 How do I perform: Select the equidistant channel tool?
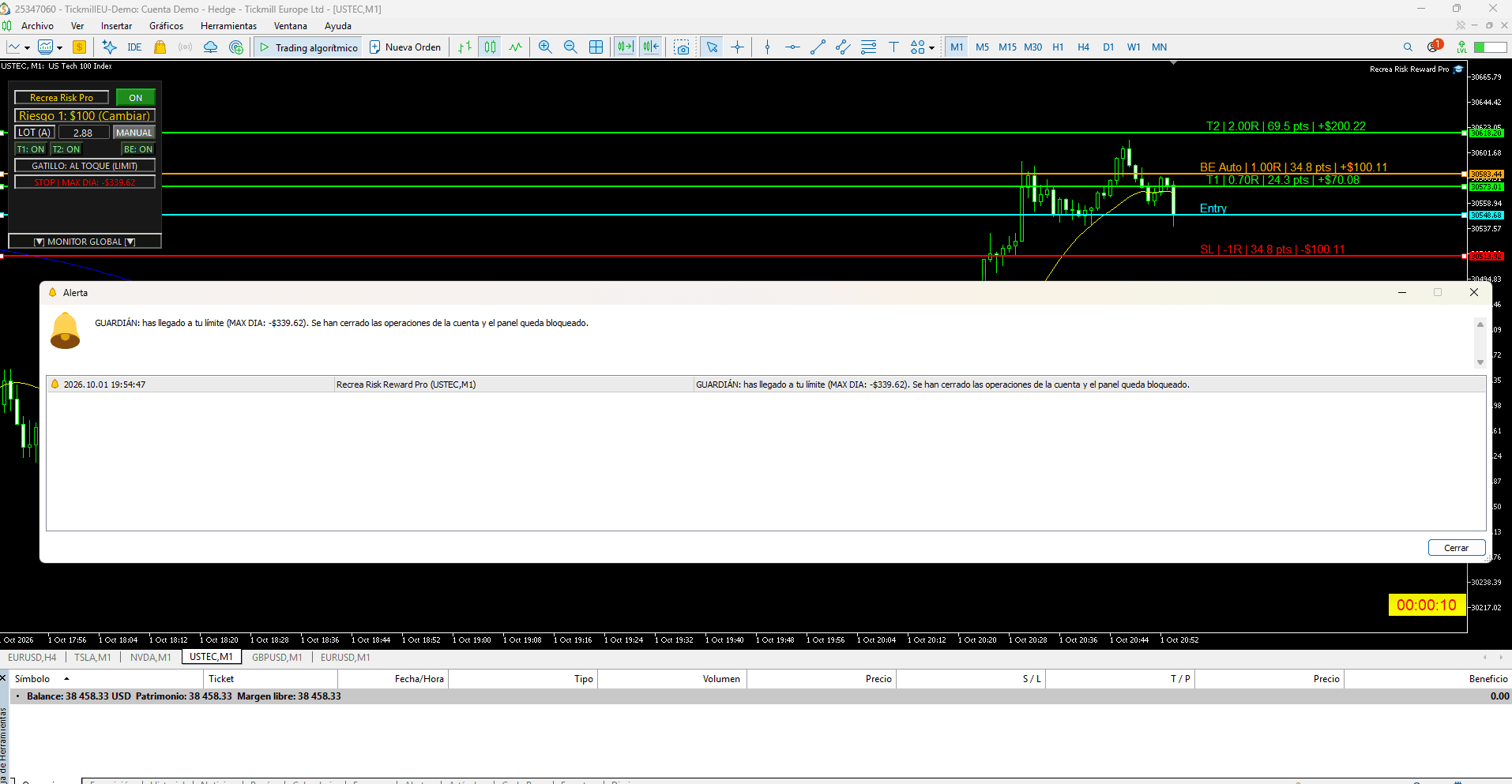tap(843, 47)
